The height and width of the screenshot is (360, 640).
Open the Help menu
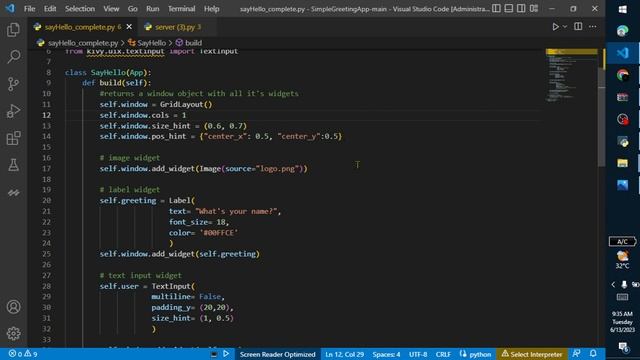tap(211, 9)
